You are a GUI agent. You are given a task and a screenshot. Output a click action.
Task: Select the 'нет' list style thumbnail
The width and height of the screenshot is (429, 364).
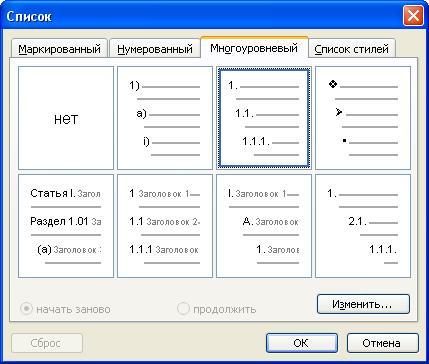[x=66, y=118]
